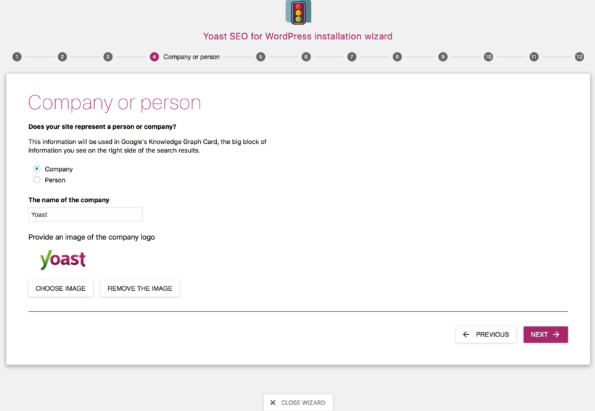
Task: Close the wizard using Close Wizard
Action: pyautogui.click(x=298, y=403)
